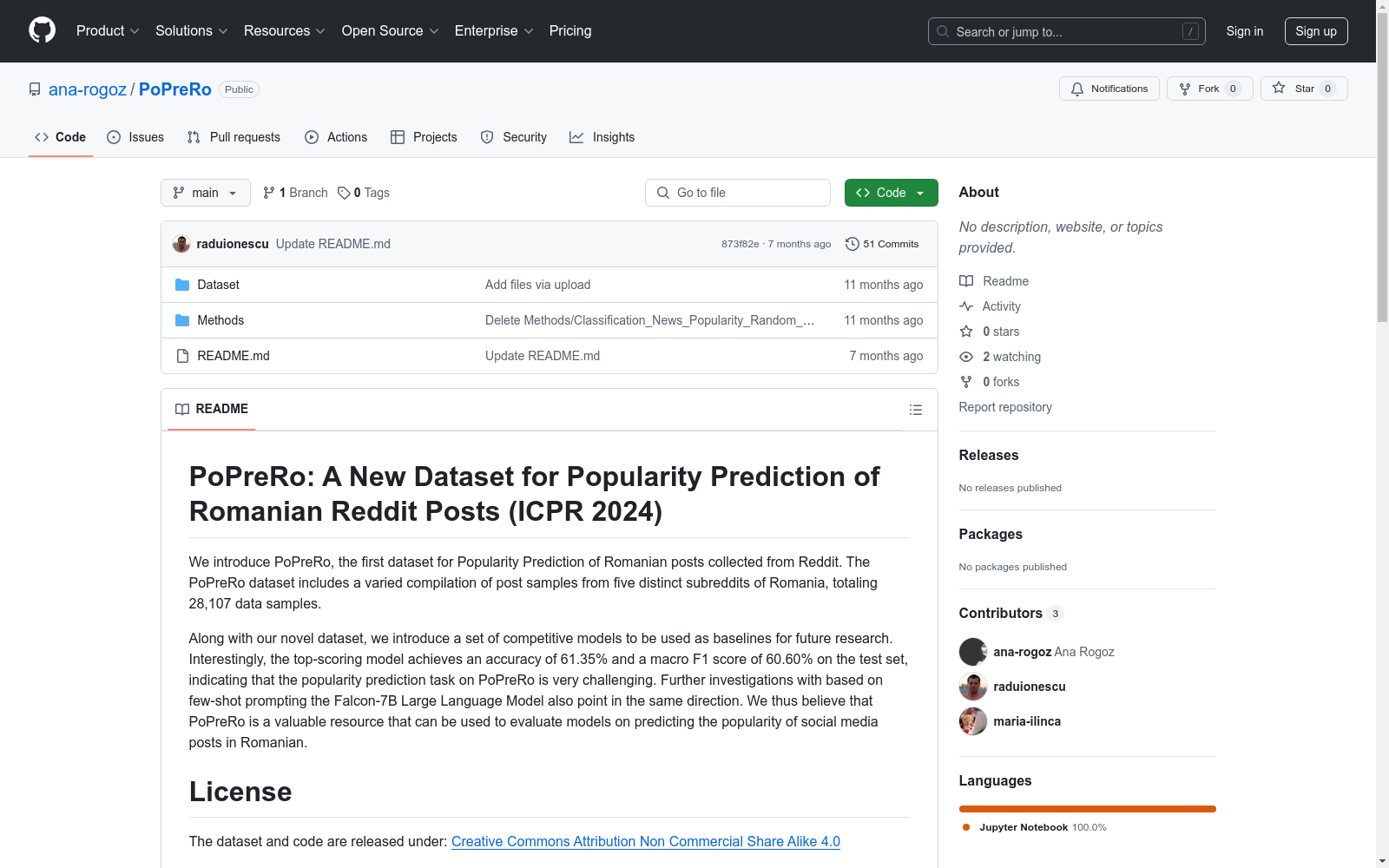Open the PoPreRo repository name link
This screenshot has height=868, width=1389.
[x=175, y=89]
